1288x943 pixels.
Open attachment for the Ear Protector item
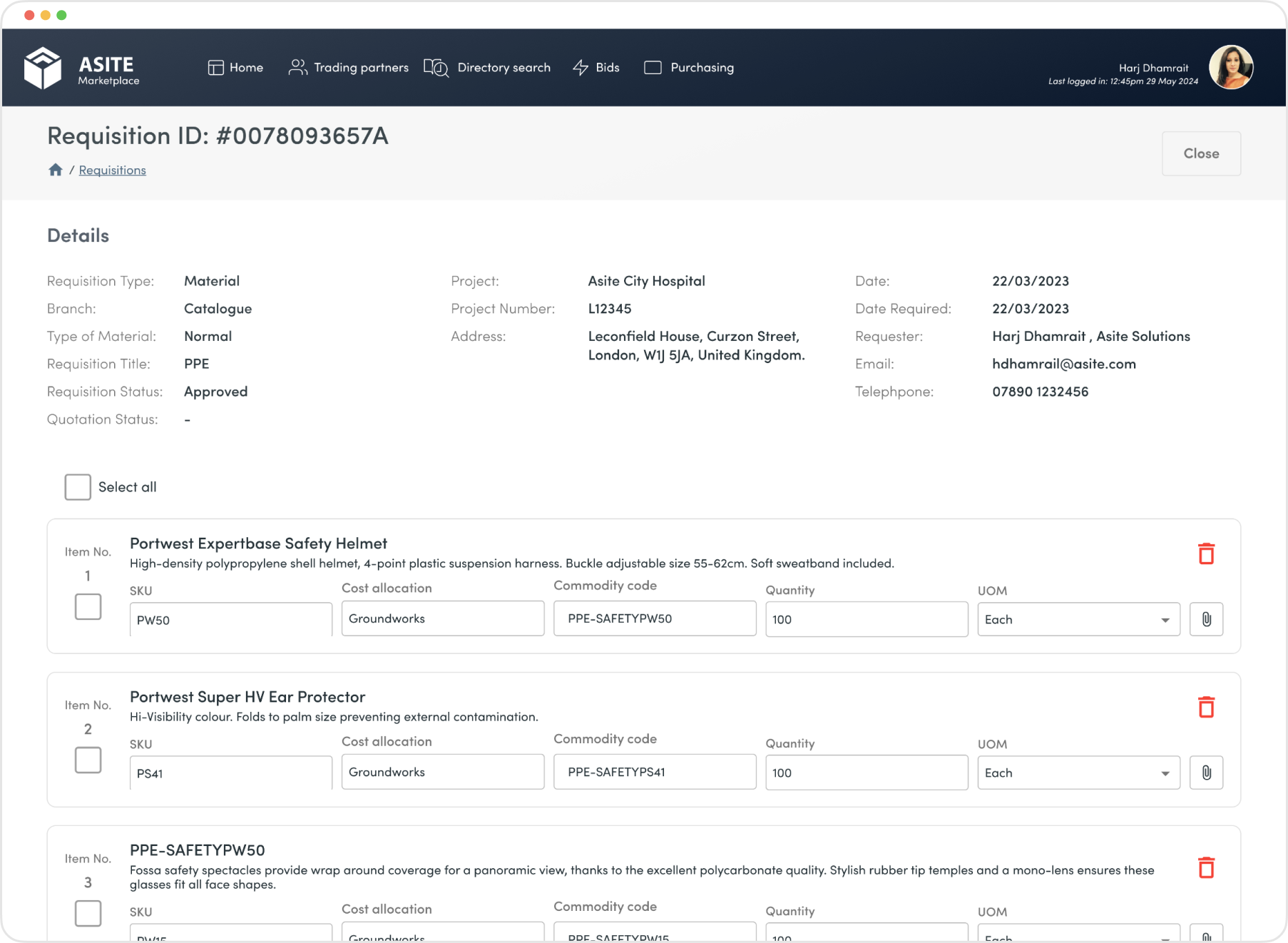(x=1206, y=773)
